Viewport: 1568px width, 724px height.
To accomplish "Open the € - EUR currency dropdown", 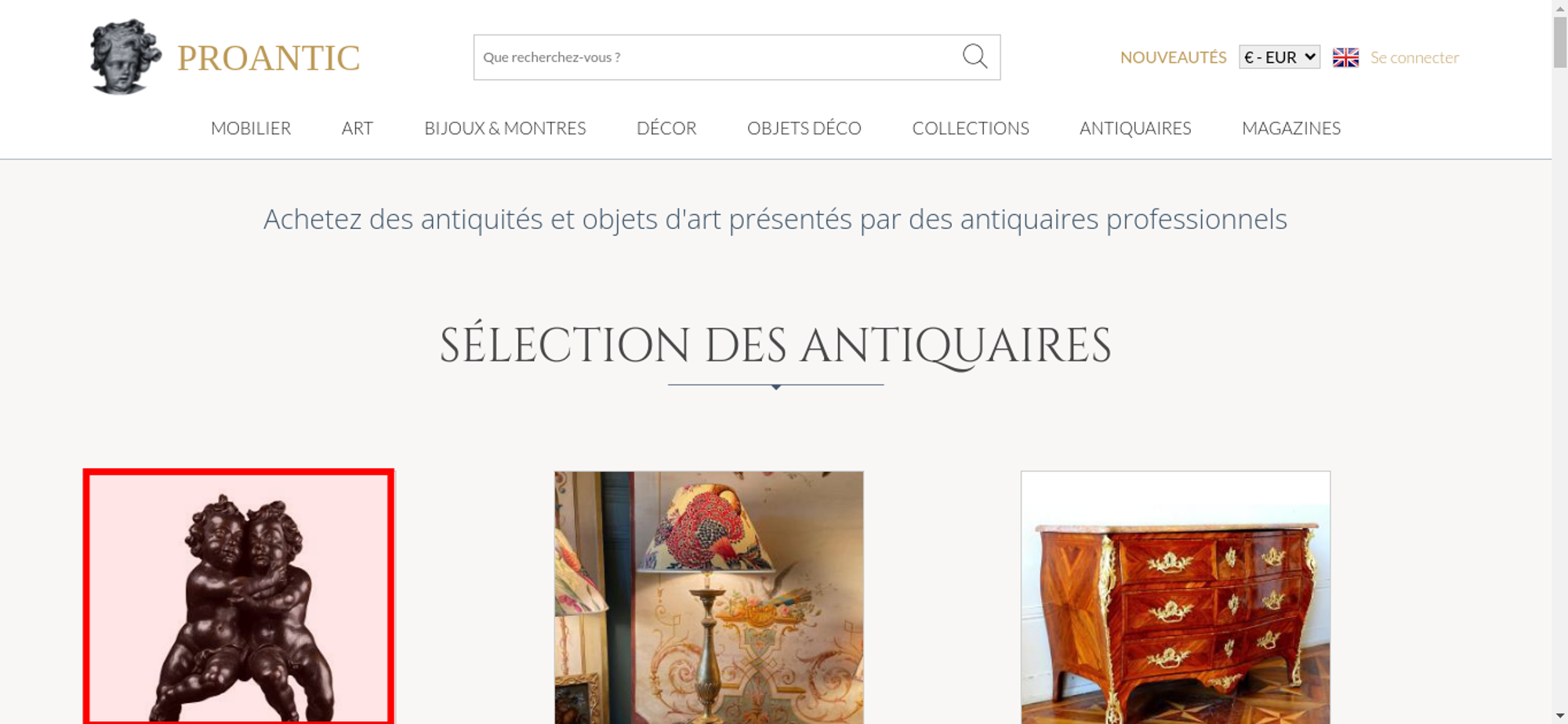I will pos(1279,57).
